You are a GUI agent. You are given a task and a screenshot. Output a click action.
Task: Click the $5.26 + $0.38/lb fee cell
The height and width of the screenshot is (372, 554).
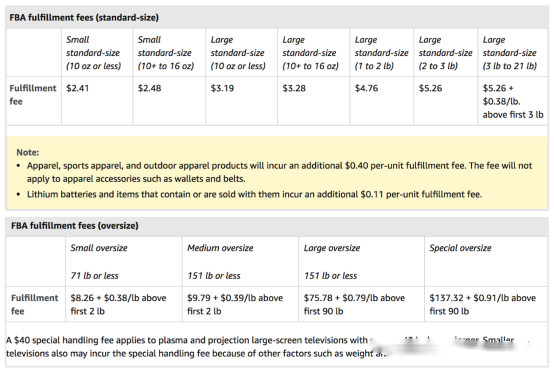tap(513, 101)
